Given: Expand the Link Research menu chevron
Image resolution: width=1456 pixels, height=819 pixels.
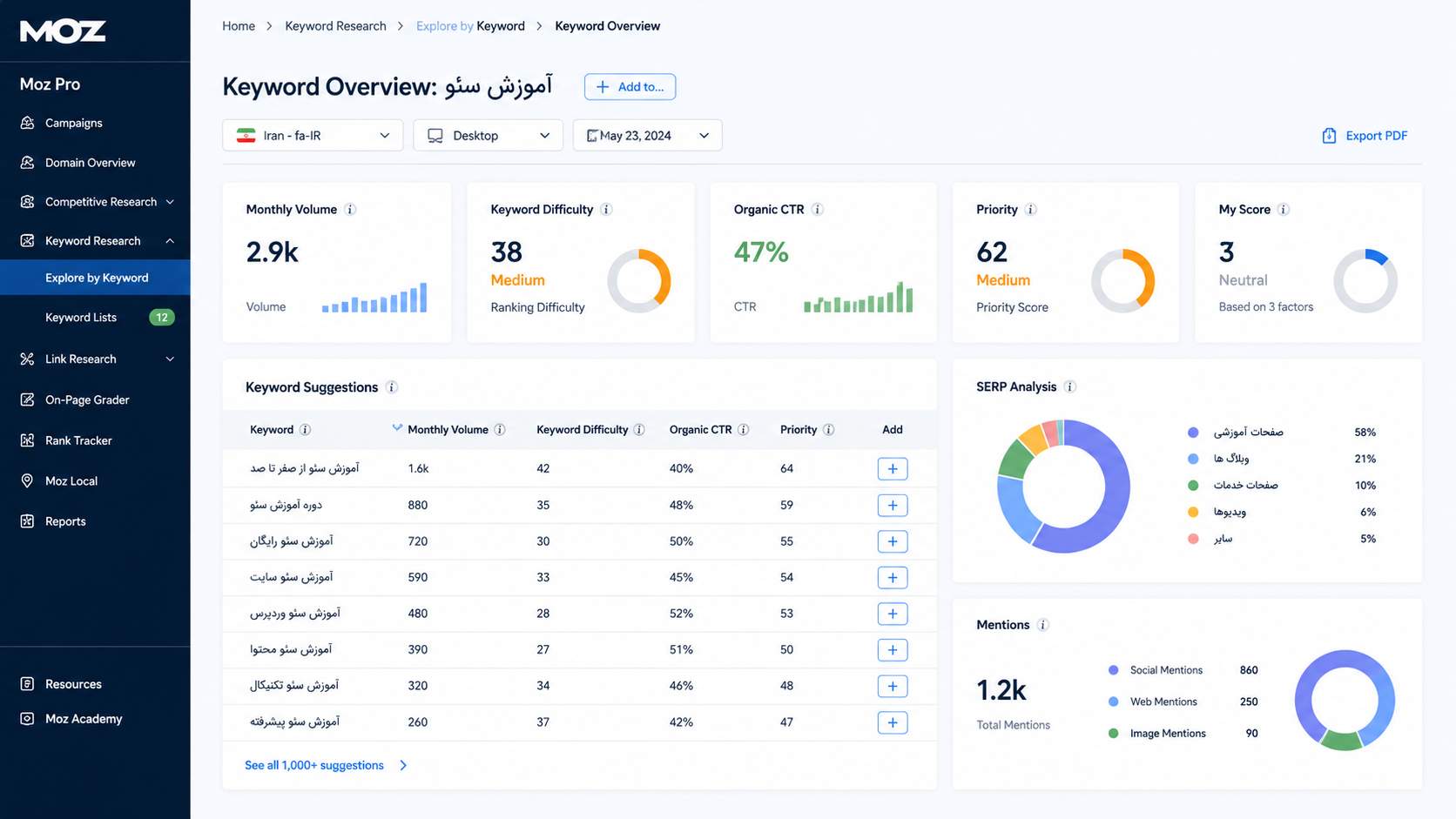Looking at the screenshot, I should tap(170, 359).
